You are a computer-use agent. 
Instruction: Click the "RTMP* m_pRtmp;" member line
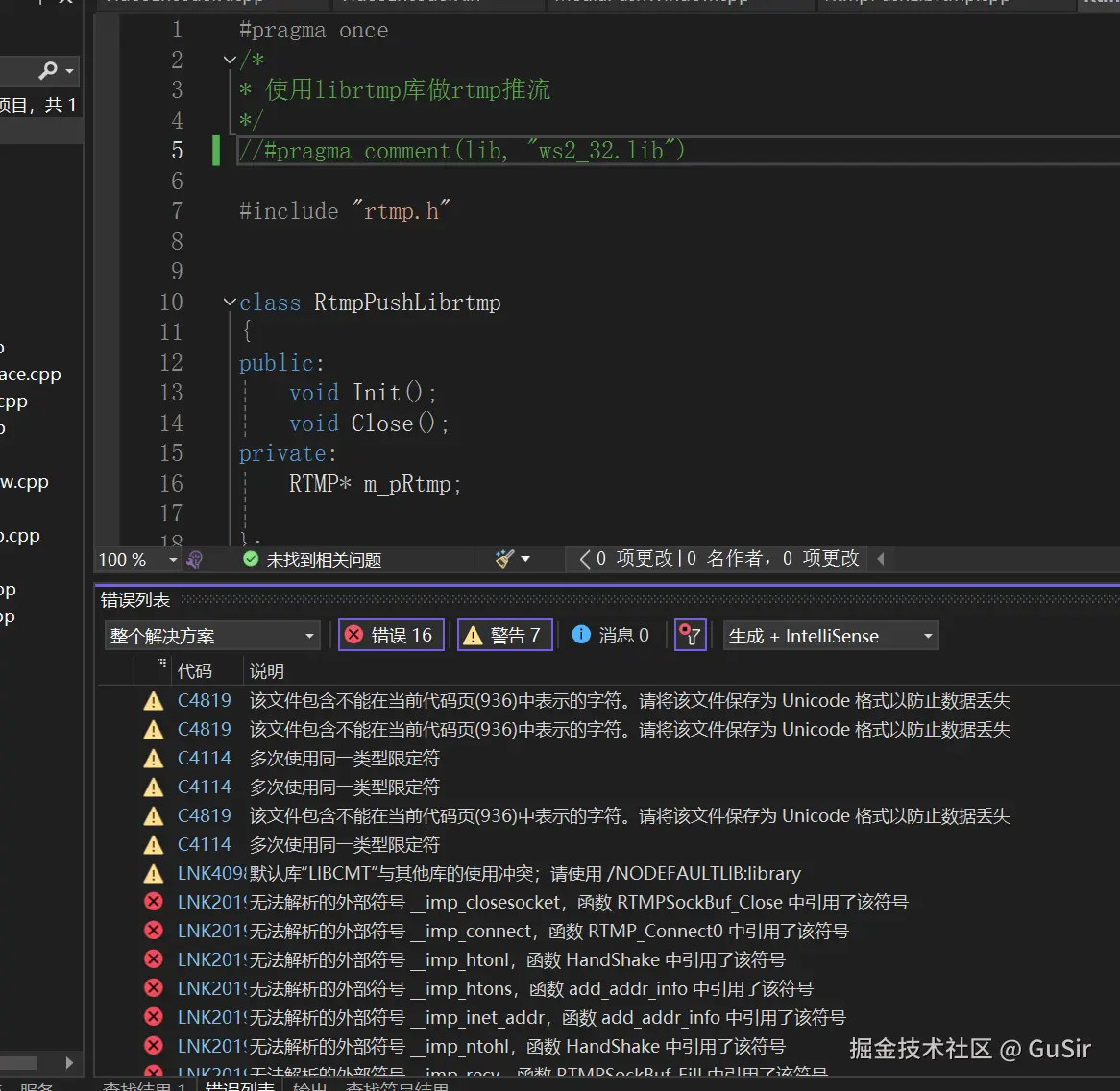tap(375, 484)
